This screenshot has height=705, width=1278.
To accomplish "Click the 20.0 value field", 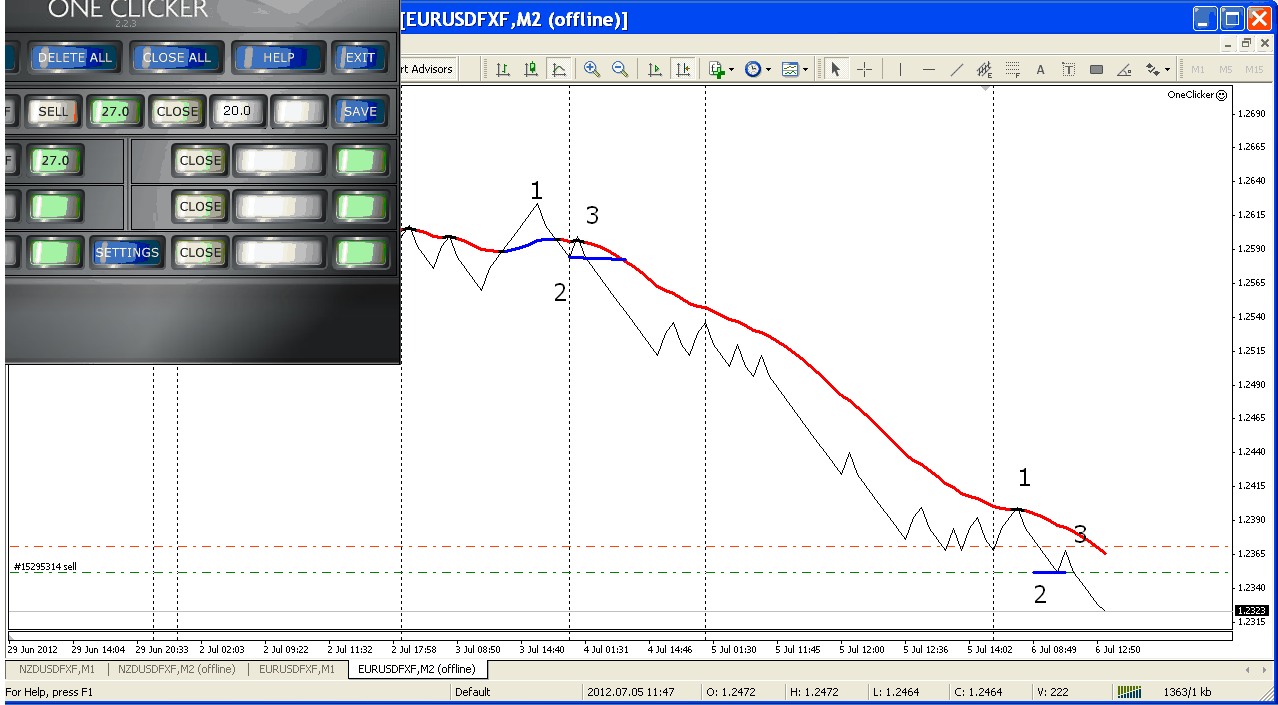I will tap(237, 111).
